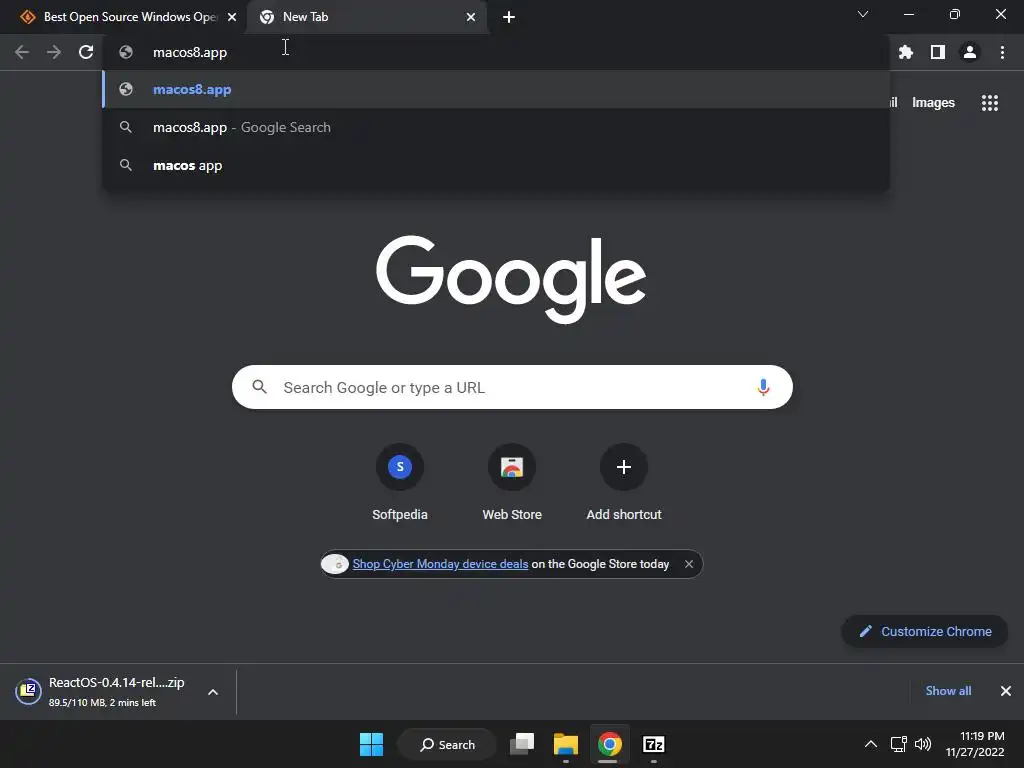Click the Add shortcut plus tile
The width and height of the screenshot is (1024, 768).
pyautogui.click(x=624, y=482)
